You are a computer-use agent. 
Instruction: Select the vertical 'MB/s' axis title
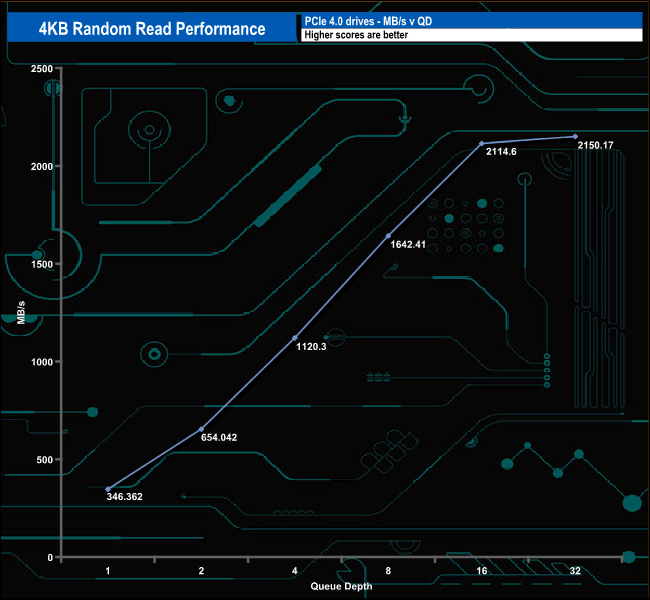(20, 311)
